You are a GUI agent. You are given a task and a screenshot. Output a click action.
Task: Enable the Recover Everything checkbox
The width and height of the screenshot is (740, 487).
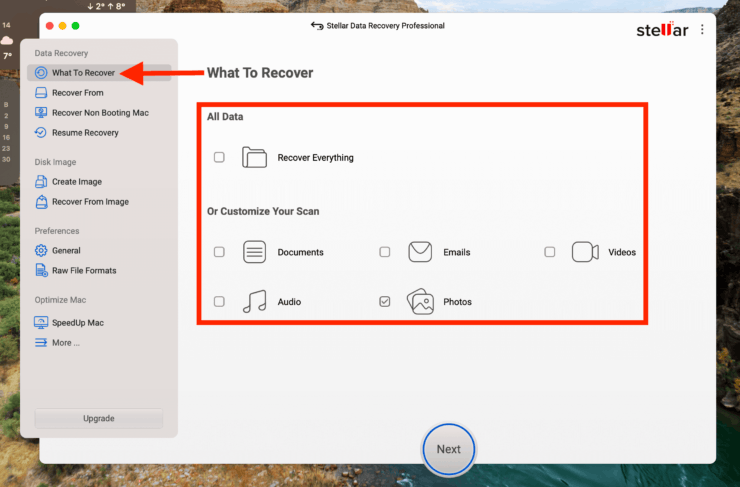point(219,157)
